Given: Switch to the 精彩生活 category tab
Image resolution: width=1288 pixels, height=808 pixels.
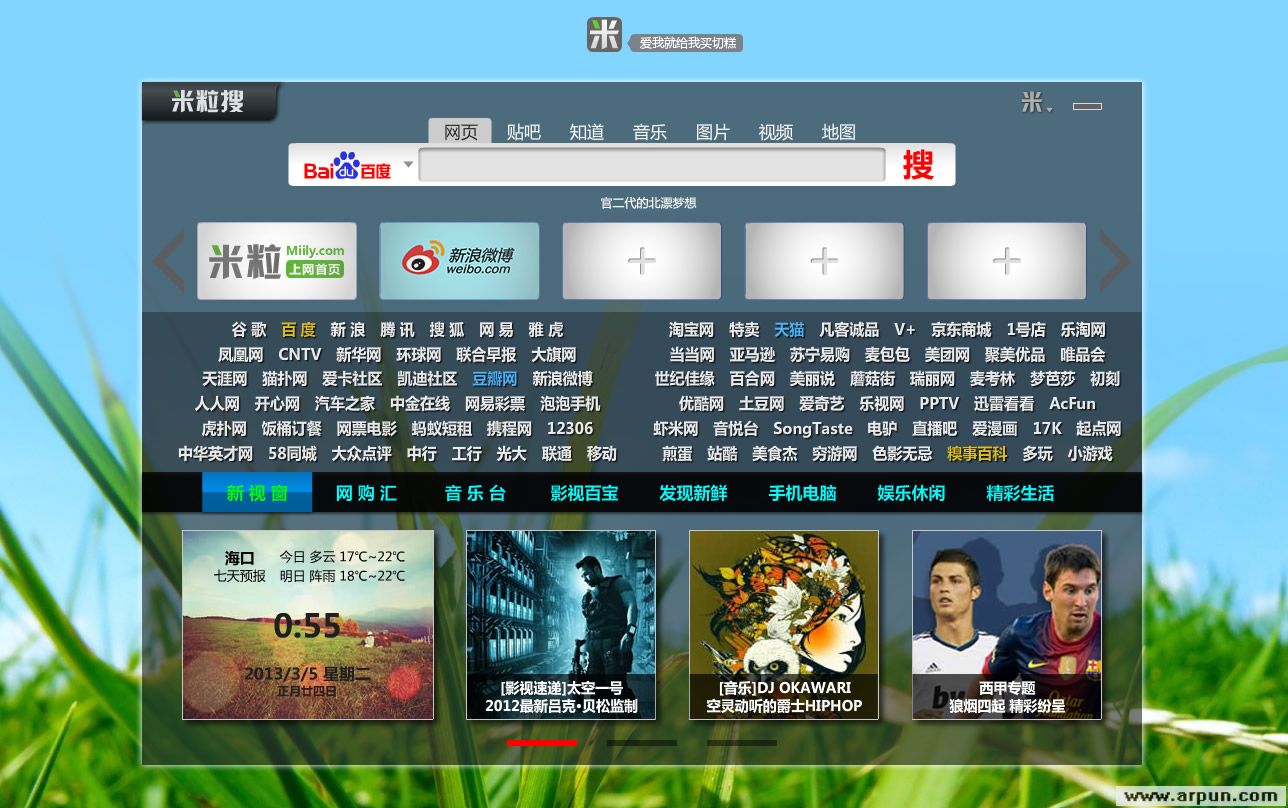Looking at the screenshot, I should pos(1020,493).
